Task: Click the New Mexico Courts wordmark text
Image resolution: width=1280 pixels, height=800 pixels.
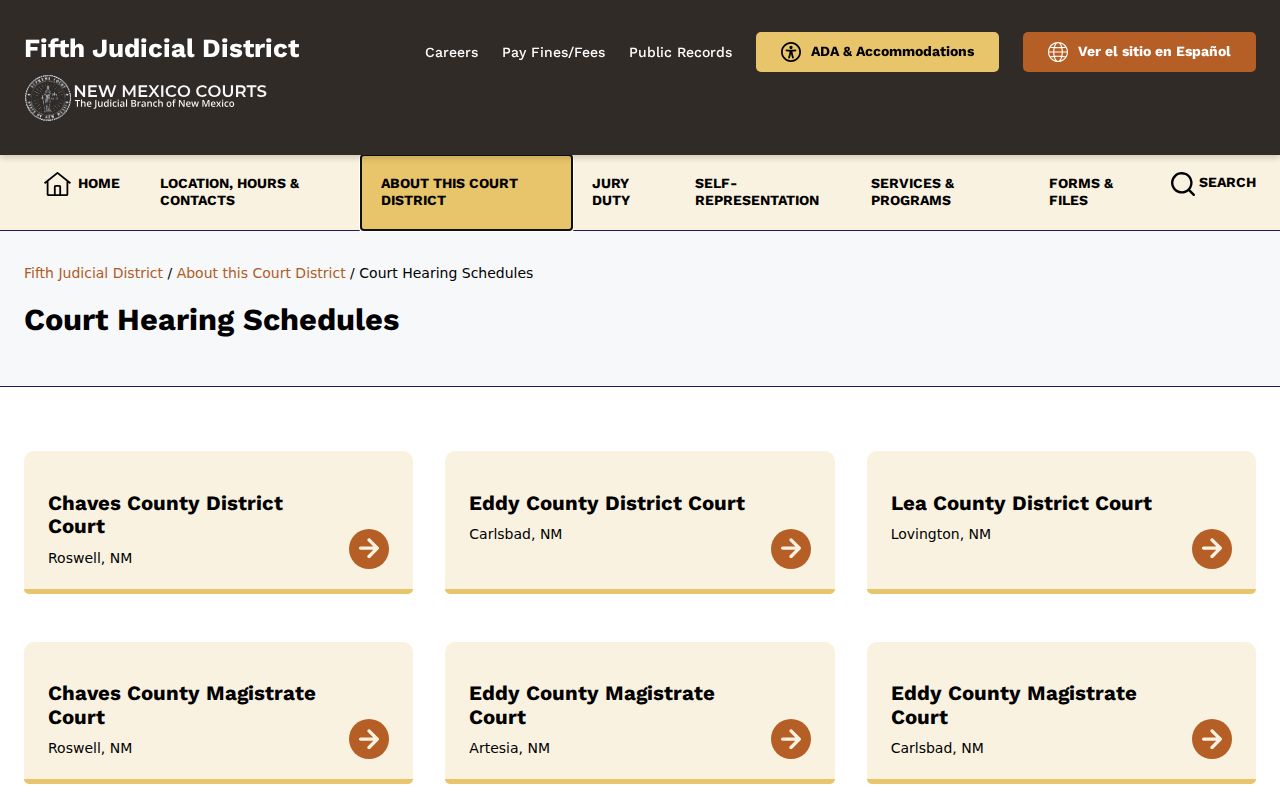Action: coord(170,92)
